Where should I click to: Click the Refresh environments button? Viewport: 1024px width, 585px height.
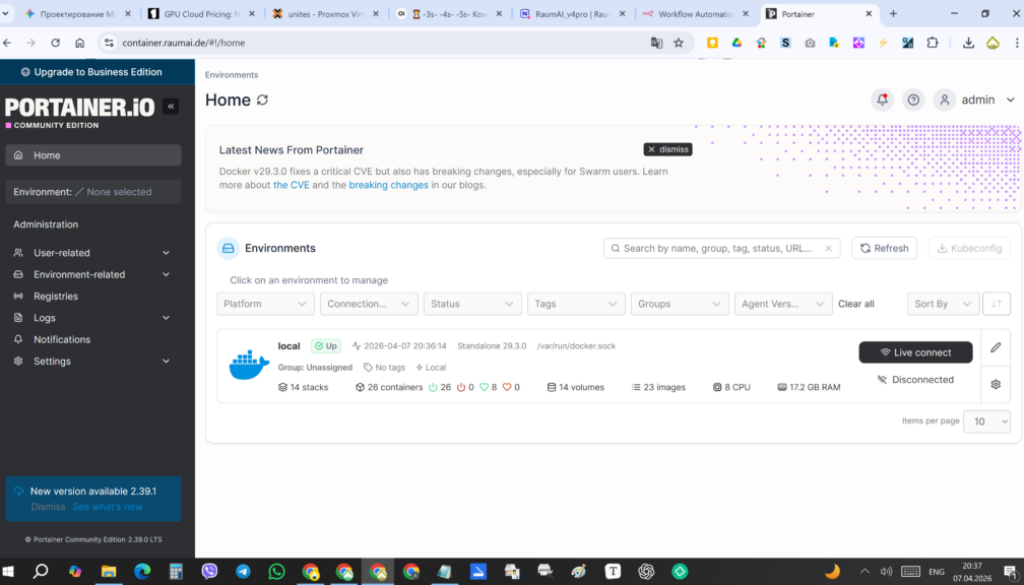point(884,248)
